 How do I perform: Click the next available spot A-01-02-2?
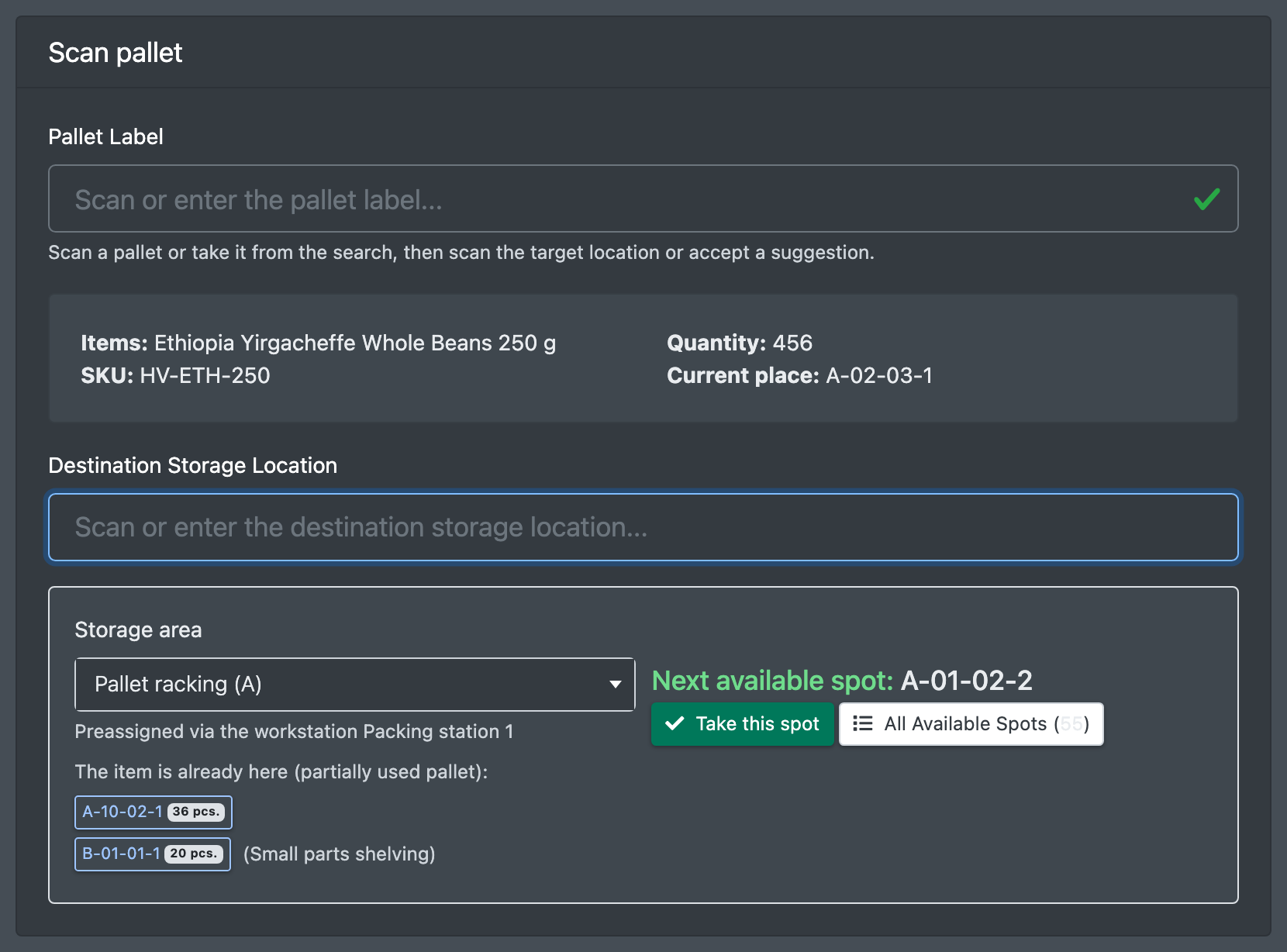(x=966, y=681)
